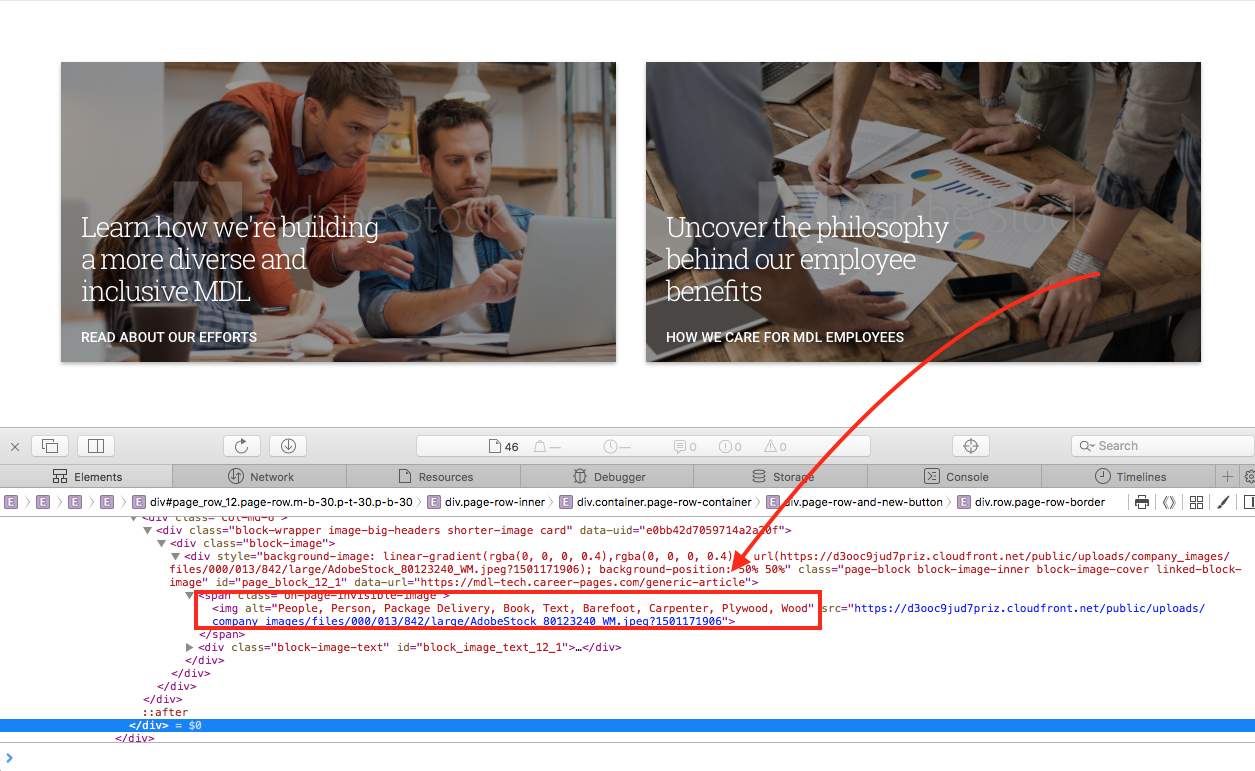The image size is (1255, 771).
Task: Click the reload page icon
Action: [x=241, y=446]
